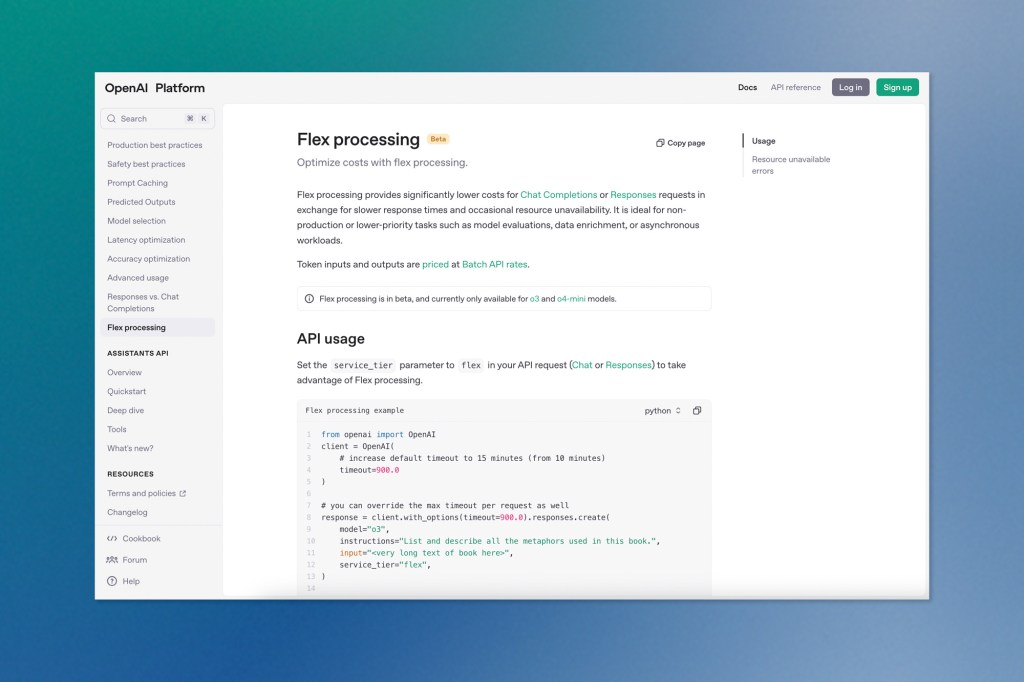Open Production best practices in sidebar
Viewport: 1024px width, 682px height.
click(x=155, y=145)
